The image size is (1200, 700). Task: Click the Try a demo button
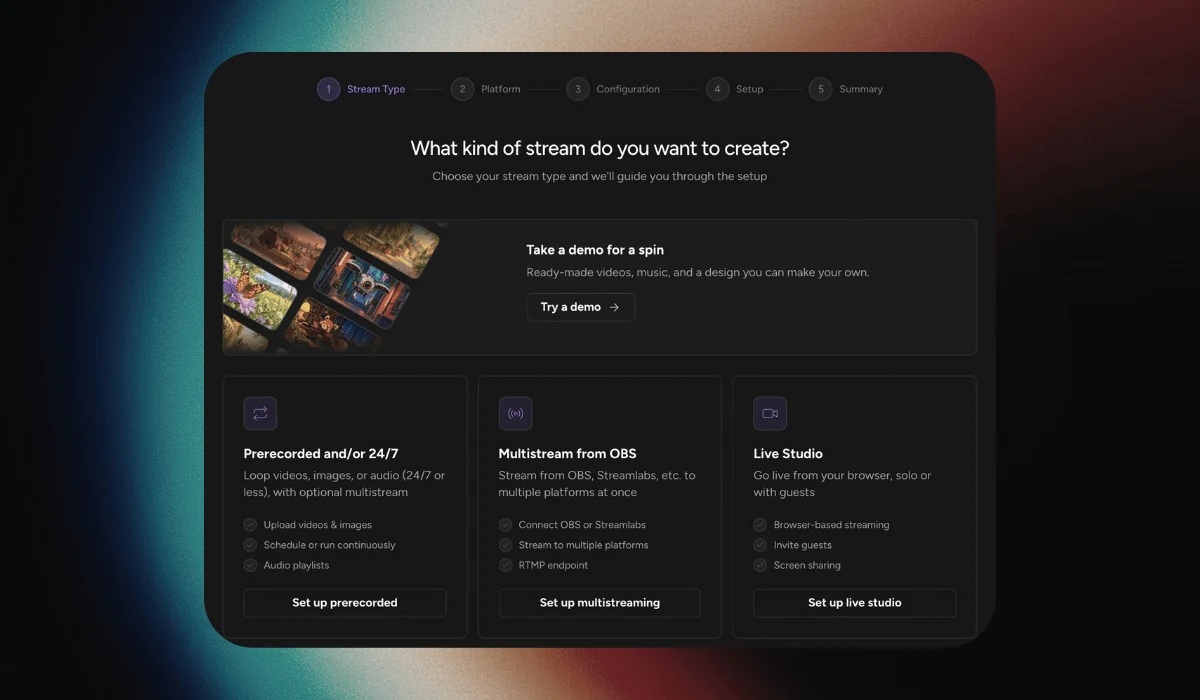point(581,307)
